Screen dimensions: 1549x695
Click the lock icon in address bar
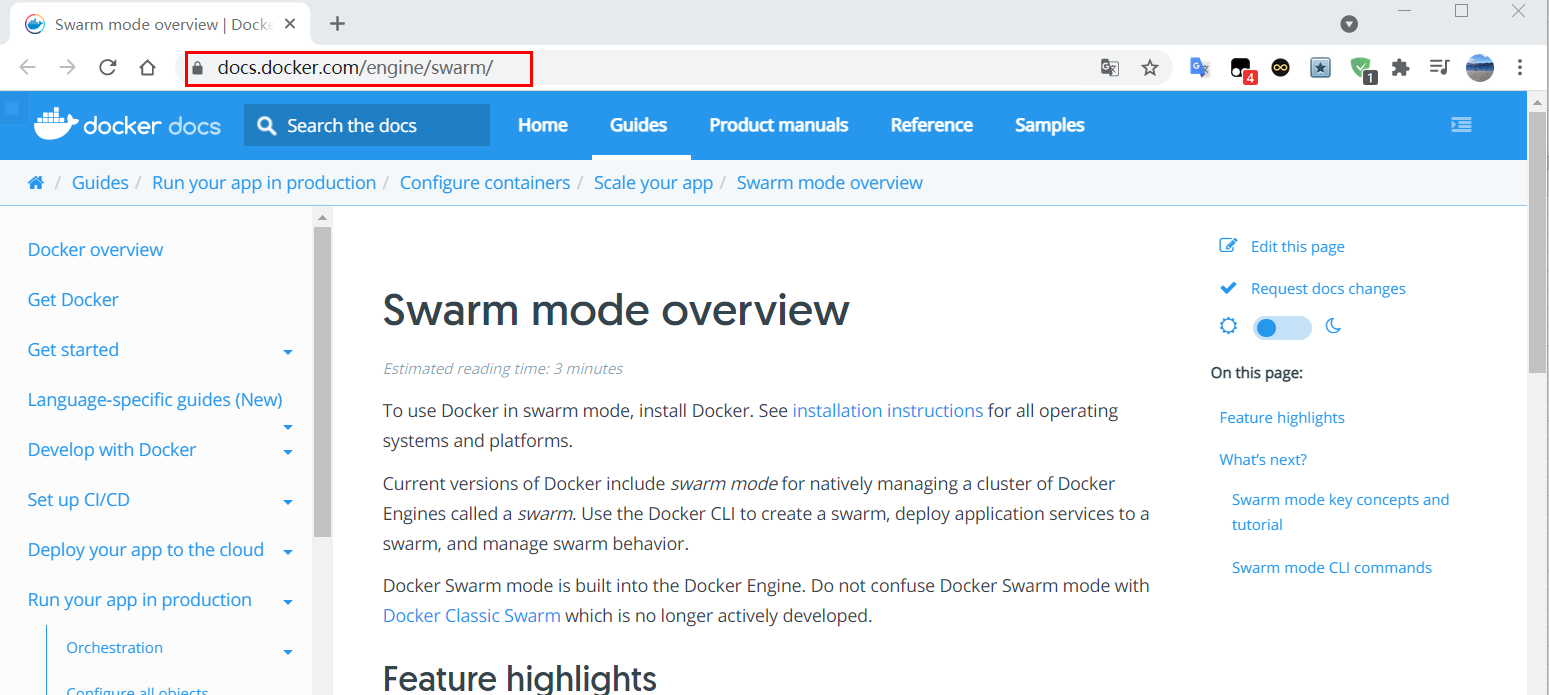[x=197, y=68]
